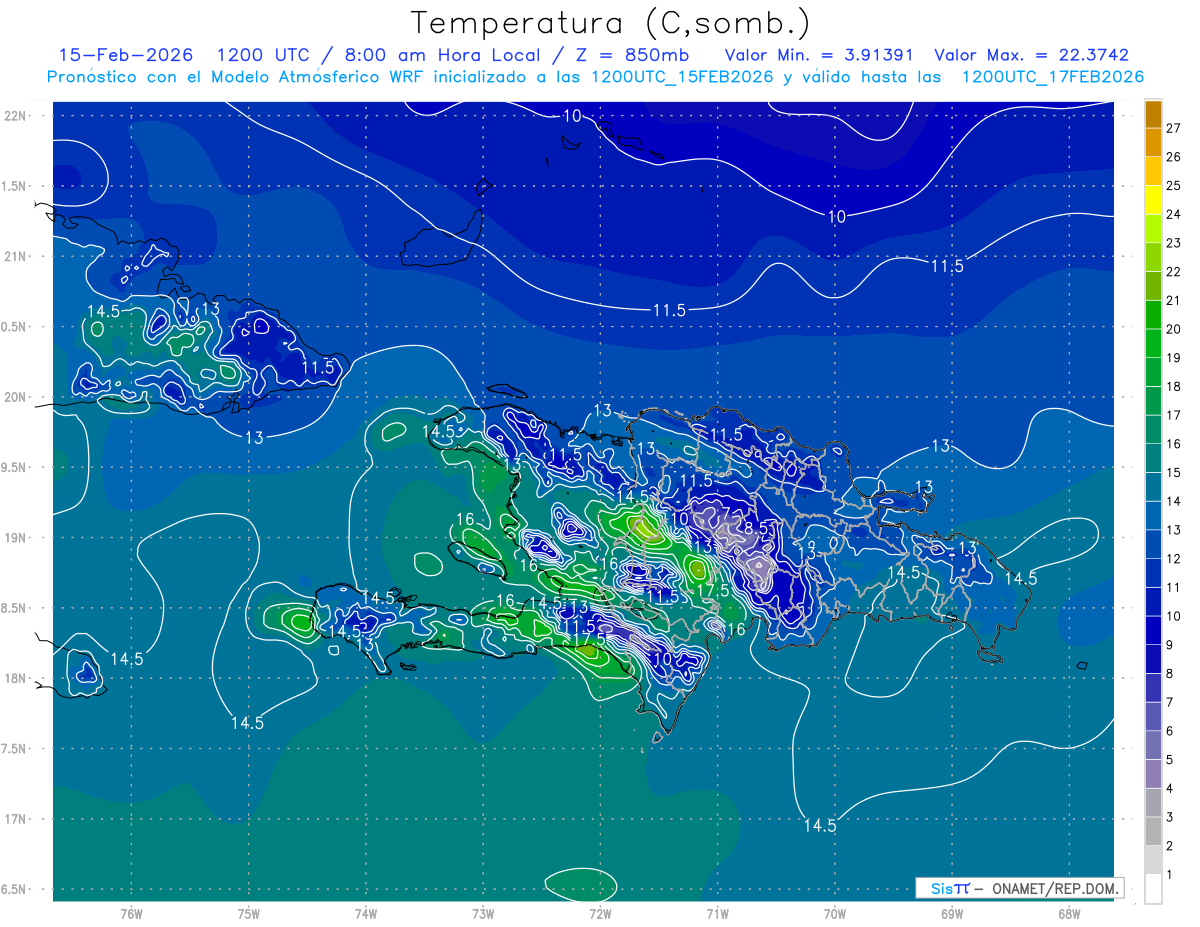
Task: Pick the green swatch between 19 and 20
Action: coord(1153,344)
